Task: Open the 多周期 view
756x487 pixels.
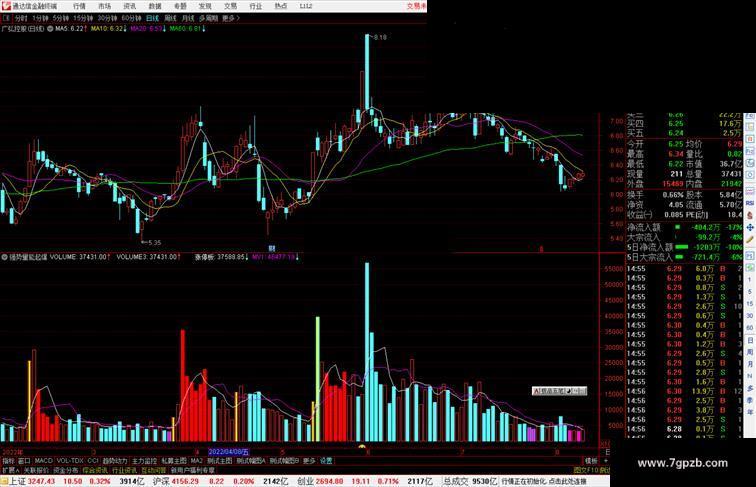Action: (x=208, y=18)
